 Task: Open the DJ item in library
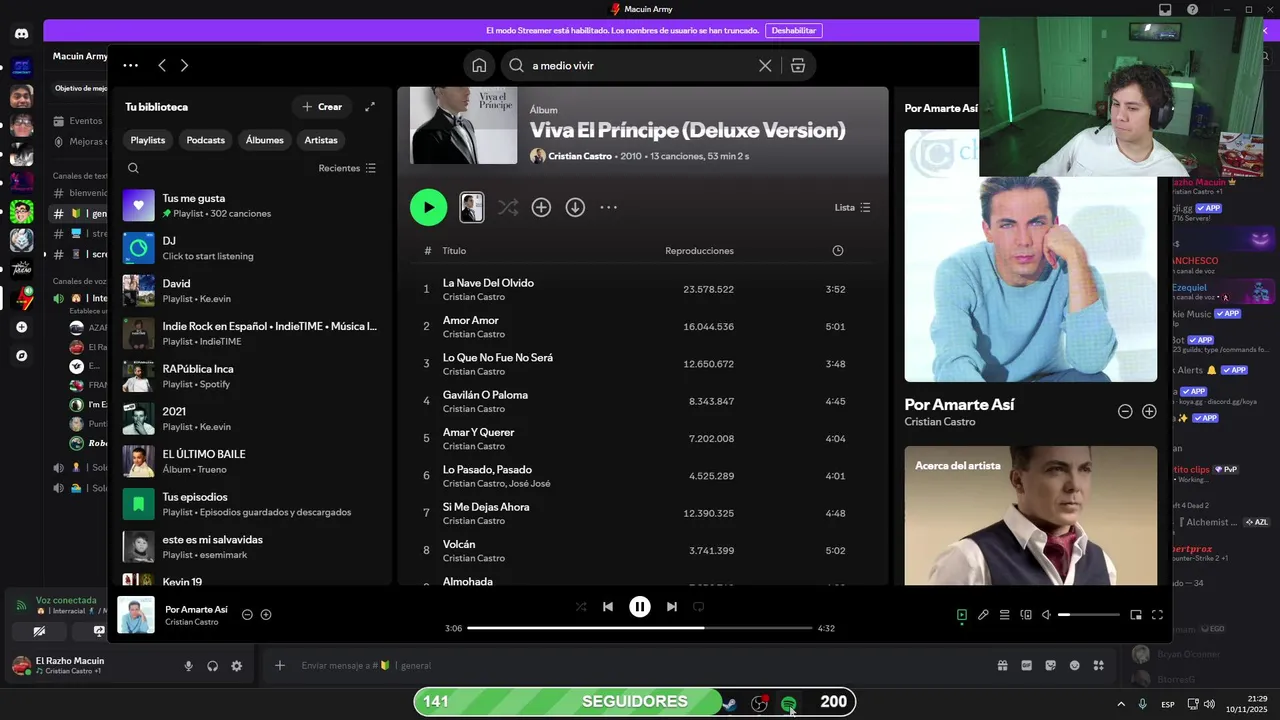click(x=250, y=248)
